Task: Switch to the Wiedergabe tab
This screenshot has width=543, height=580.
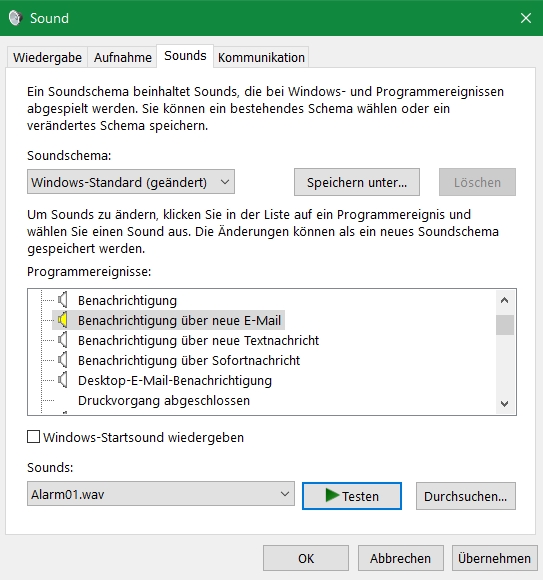Action: (x=47, y=57)
